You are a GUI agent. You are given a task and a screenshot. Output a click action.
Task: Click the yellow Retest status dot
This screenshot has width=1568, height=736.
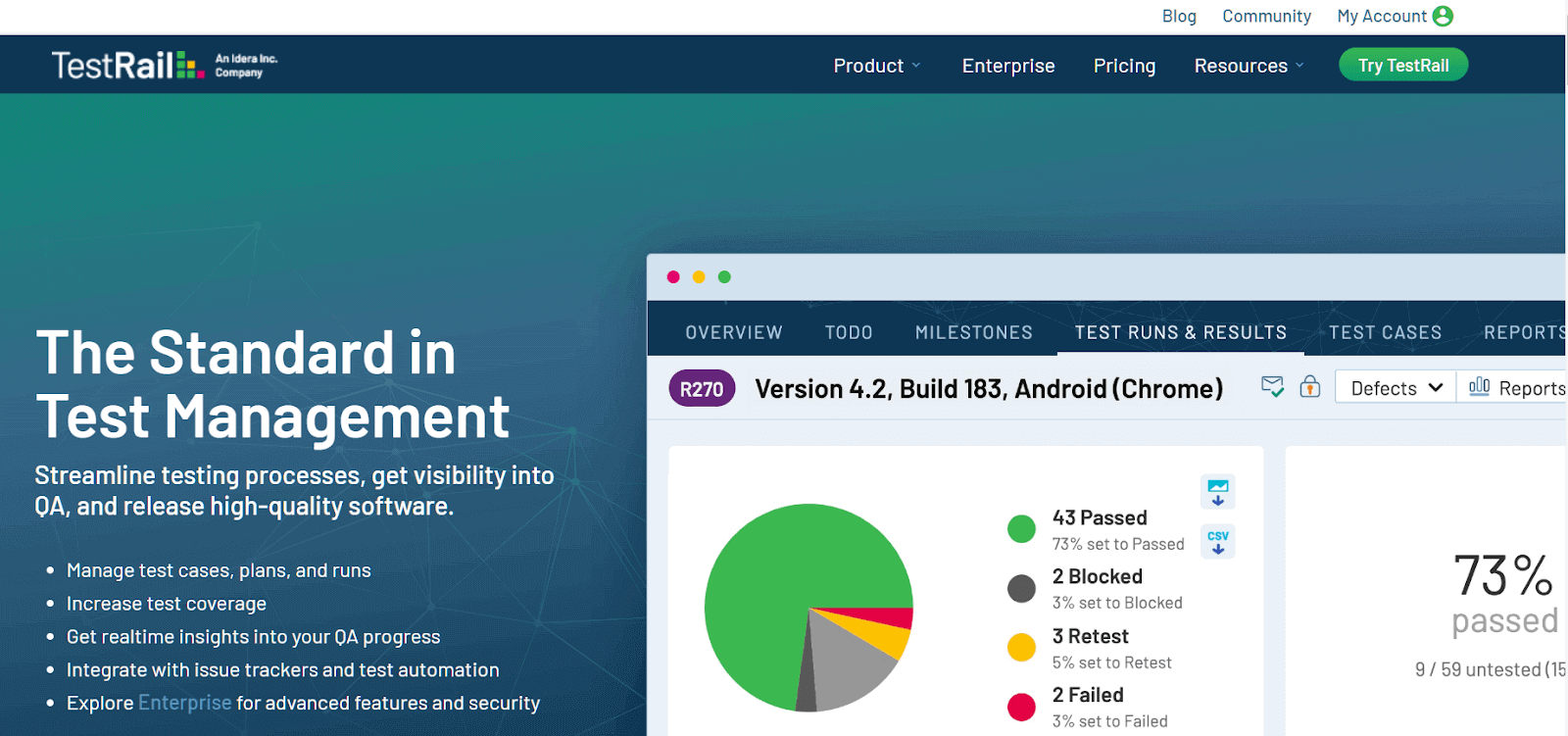click(1021, 647)
